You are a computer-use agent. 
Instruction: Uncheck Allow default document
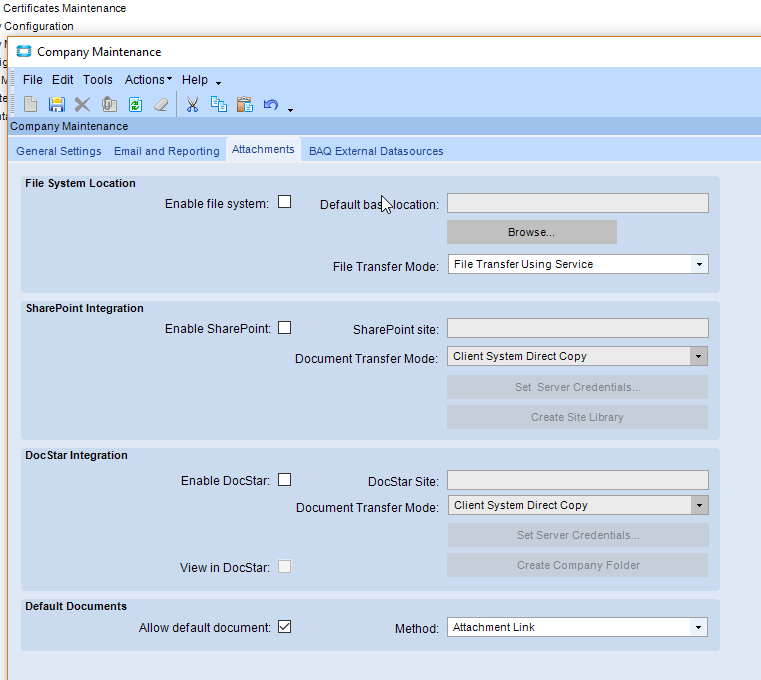point(285,627)
